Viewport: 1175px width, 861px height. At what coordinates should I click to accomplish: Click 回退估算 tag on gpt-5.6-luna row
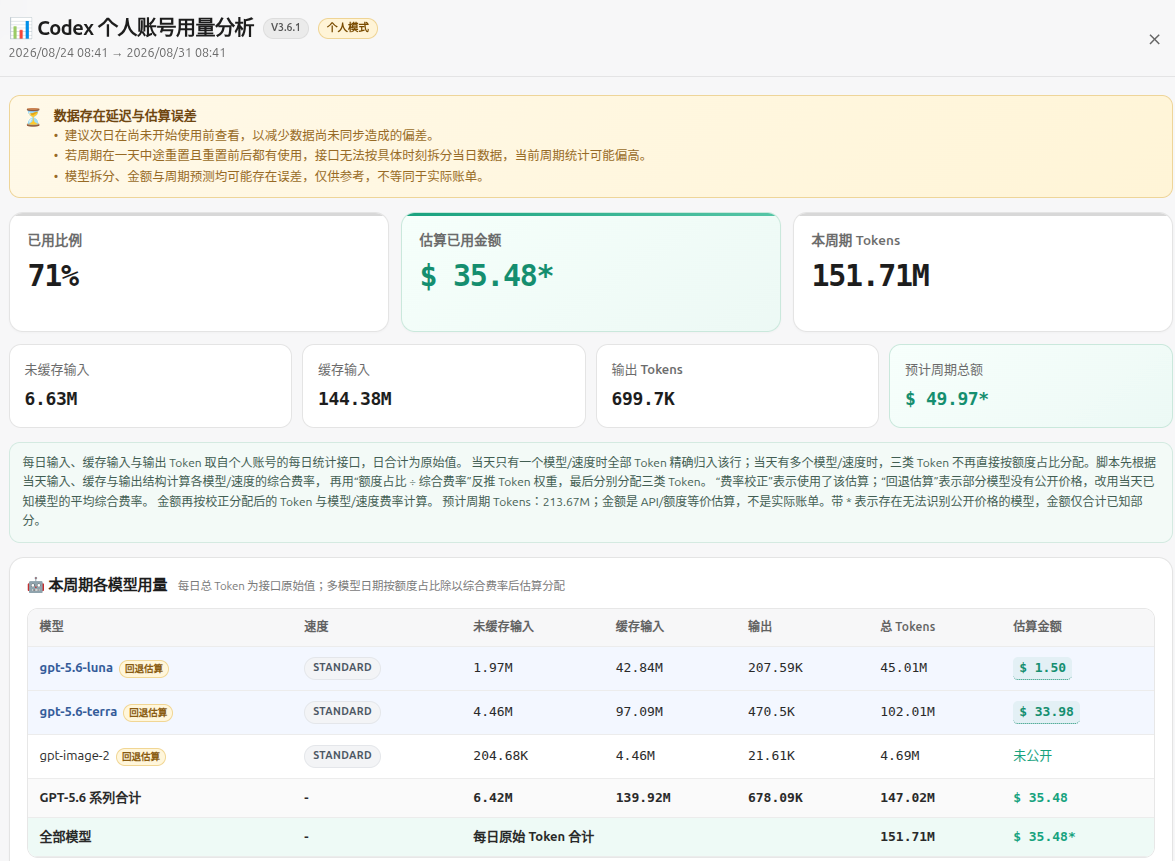pos(144,668)
